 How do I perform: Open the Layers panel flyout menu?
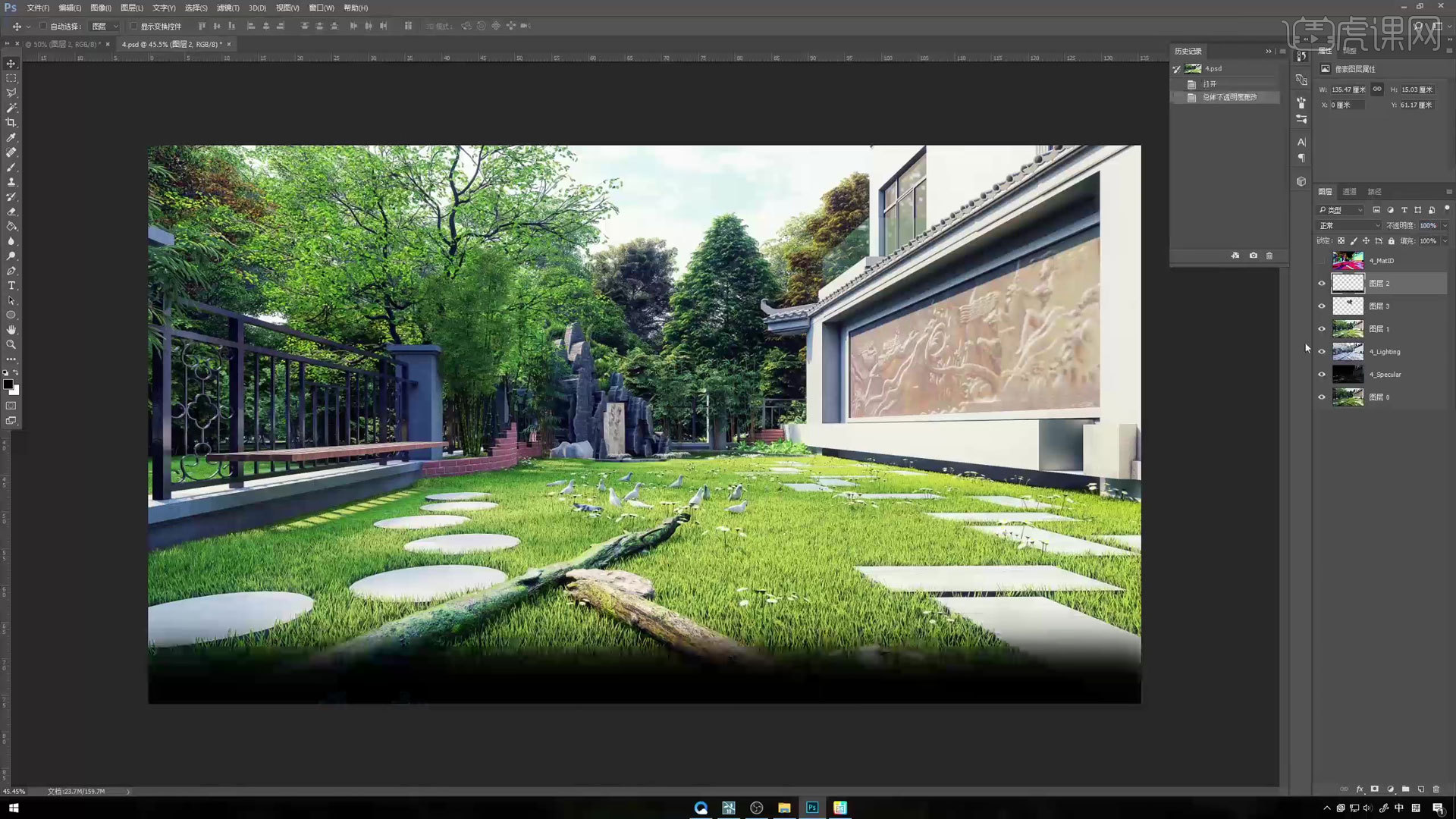click(x=1448, y=192)
